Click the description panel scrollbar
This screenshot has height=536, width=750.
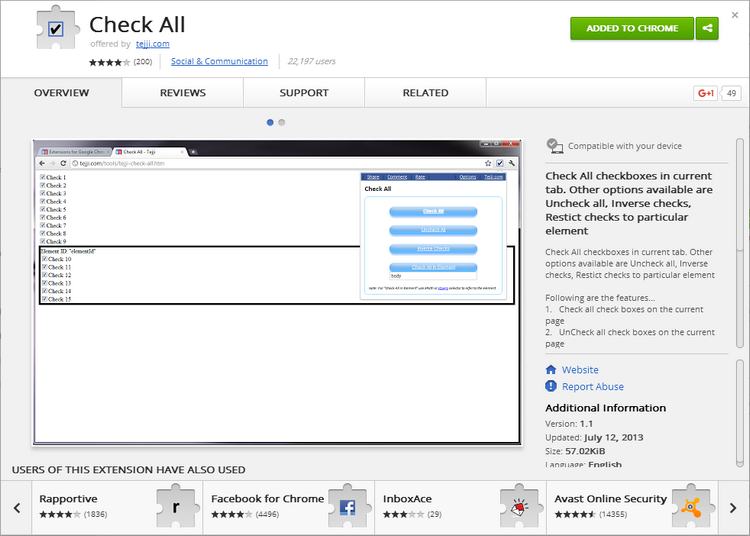tap(740, 243)
